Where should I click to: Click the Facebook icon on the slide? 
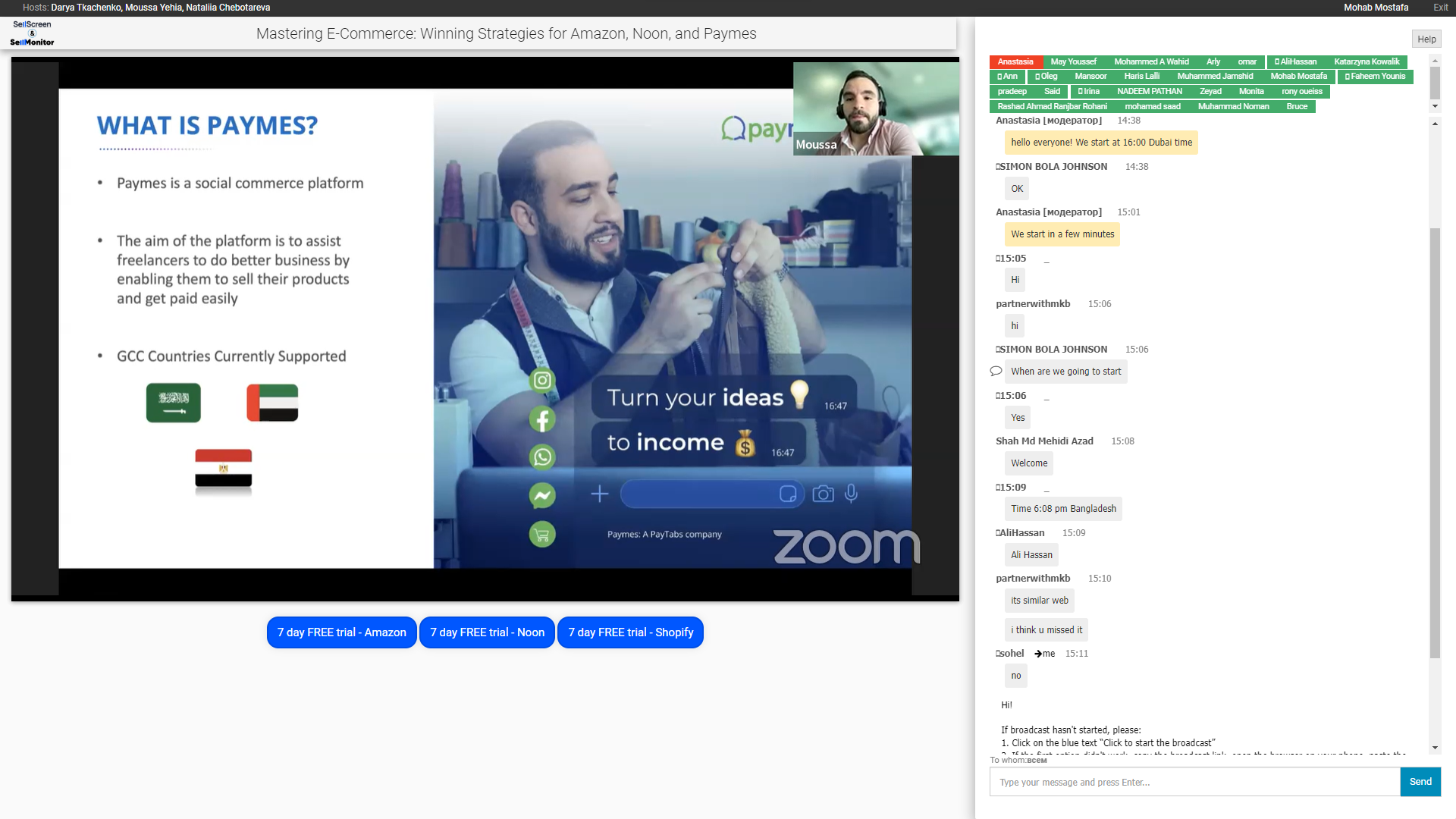[542, 419]
